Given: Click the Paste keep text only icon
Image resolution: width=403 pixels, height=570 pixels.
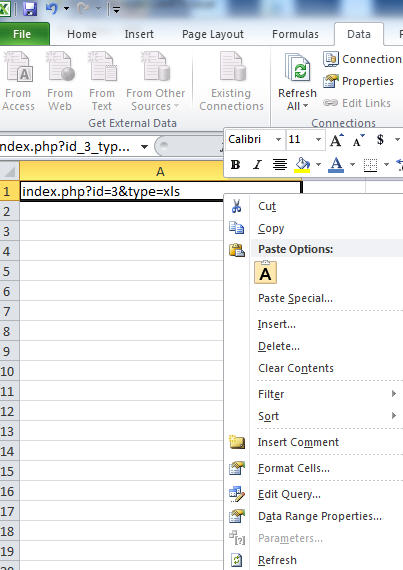Looking at the screenshot, I should [265, 272].
